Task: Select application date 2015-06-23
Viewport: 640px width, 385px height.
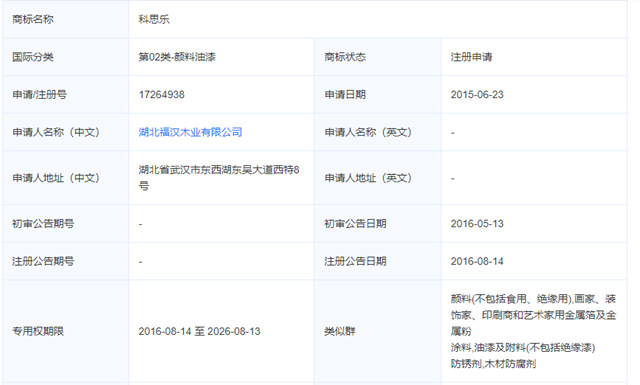Action: coord(477,95)
